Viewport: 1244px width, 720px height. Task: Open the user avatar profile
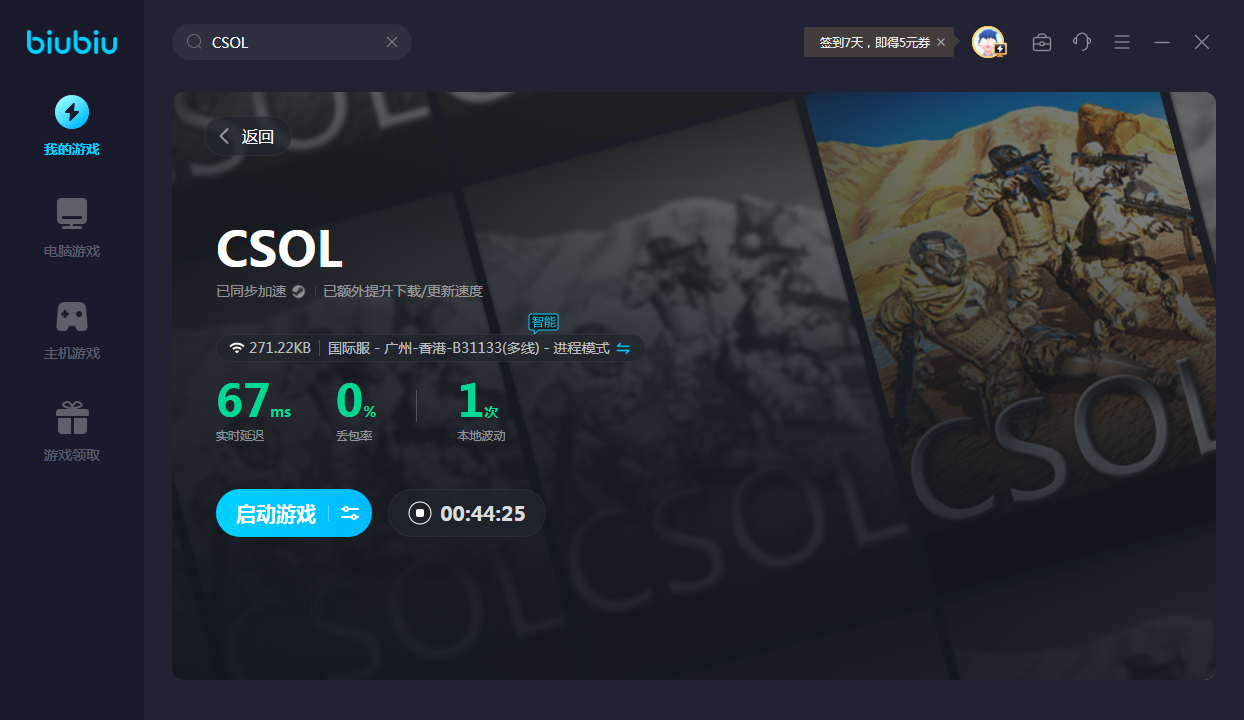[x=988, y=42]
